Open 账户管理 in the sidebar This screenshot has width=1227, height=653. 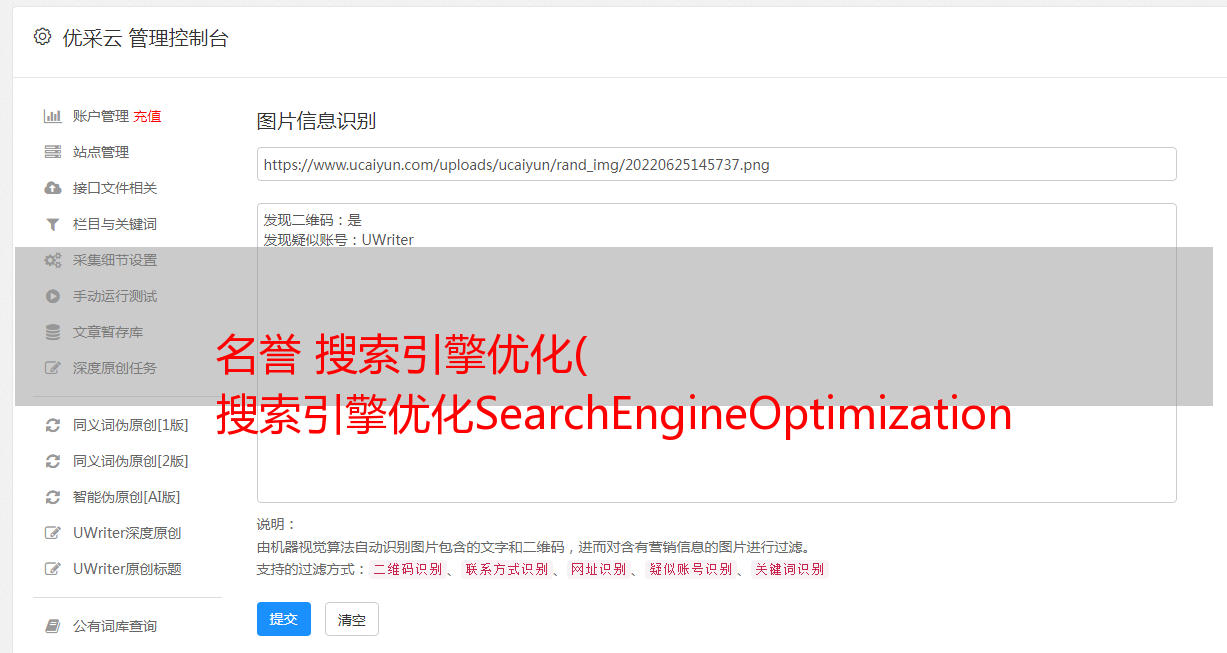(x=101, y=116)
